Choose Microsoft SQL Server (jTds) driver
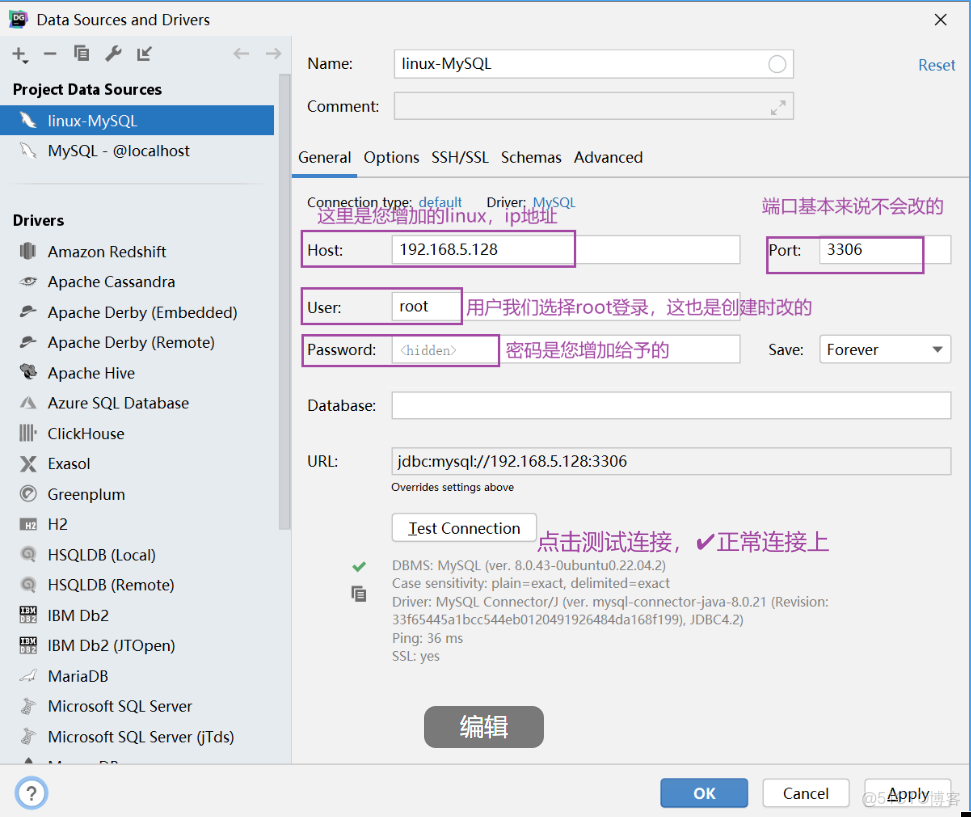971x817 pixels. tap(141, 736)
